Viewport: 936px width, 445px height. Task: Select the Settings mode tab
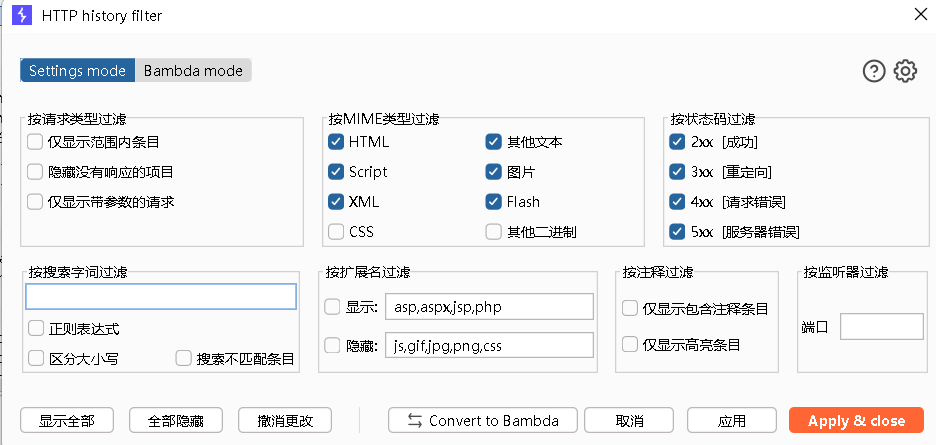click(x=78, y=70)
